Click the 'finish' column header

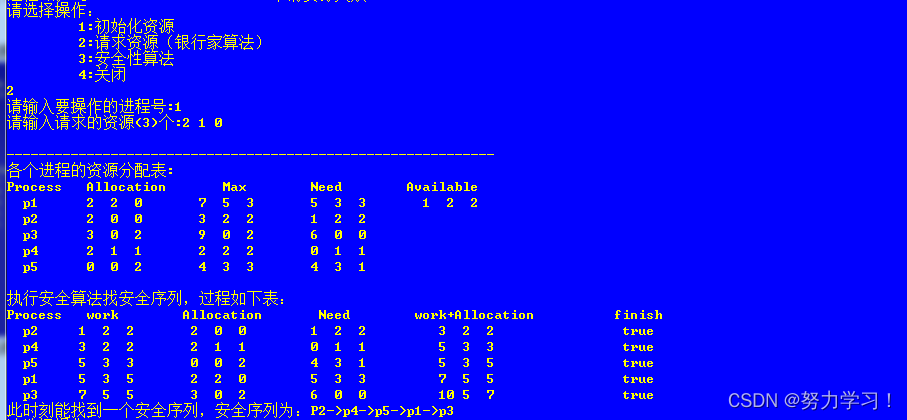(638, 315)
